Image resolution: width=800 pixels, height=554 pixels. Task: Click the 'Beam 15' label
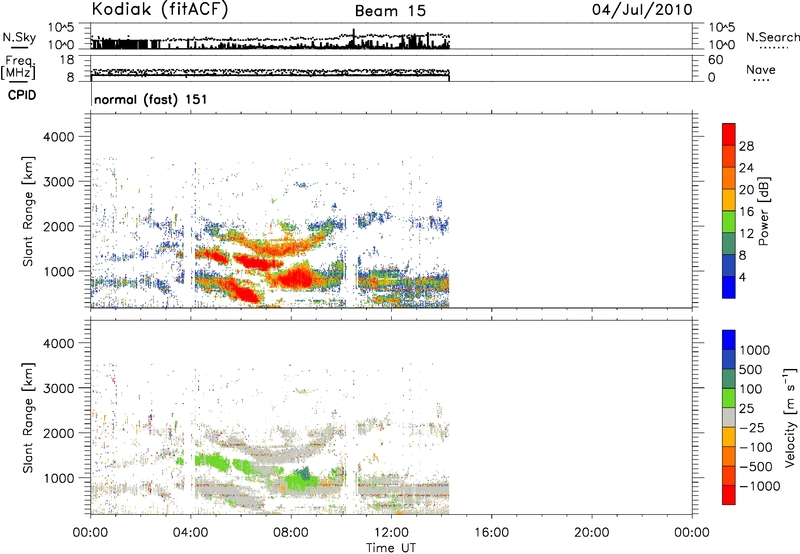tap(390, 11)
